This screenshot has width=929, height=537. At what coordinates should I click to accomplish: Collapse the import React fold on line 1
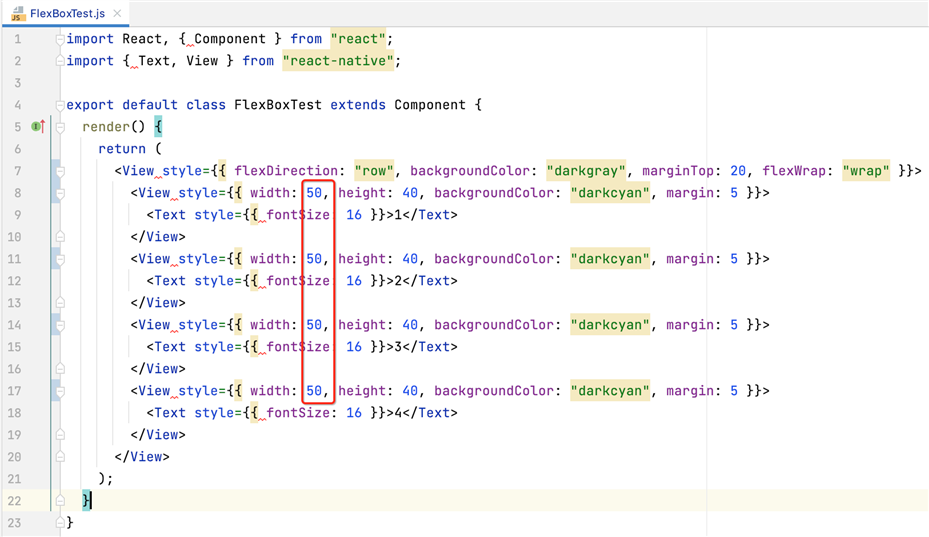tap(60, 39)
